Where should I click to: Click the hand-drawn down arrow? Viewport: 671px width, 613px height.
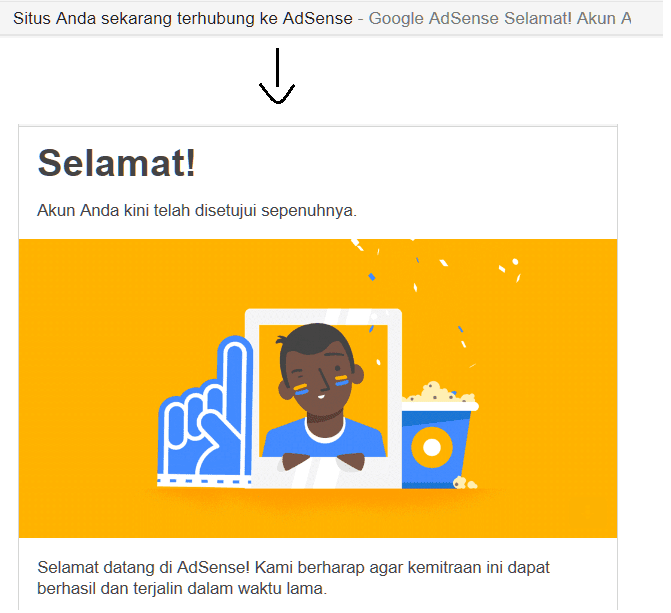(277, 76)
